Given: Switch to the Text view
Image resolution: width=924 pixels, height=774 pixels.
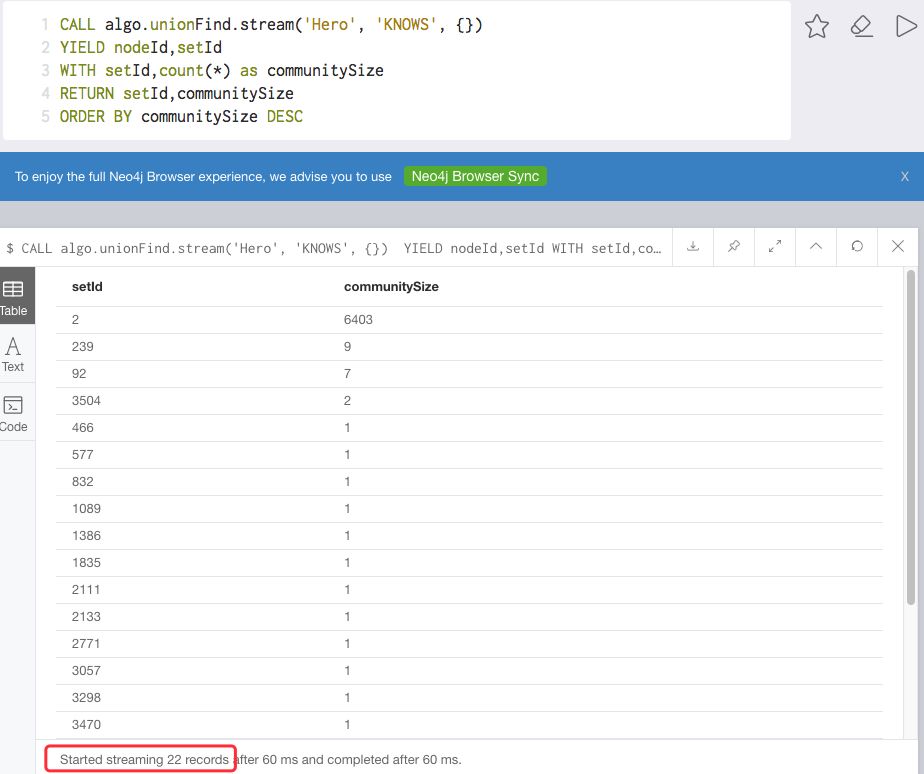Looking at the screenshot, I should (14, 354).
